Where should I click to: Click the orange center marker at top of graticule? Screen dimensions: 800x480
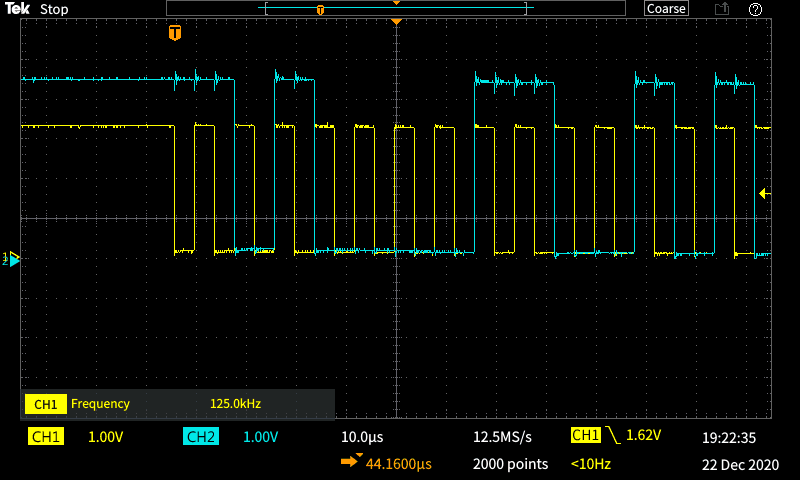397,21
